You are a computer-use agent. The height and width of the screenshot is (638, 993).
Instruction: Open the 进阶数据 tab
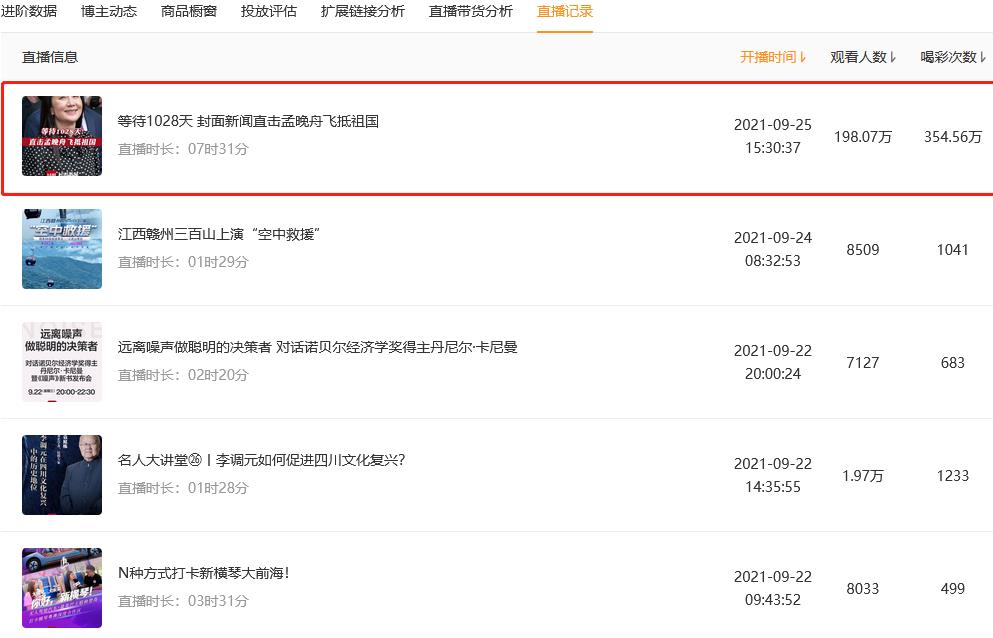click(x=28, y=11)
